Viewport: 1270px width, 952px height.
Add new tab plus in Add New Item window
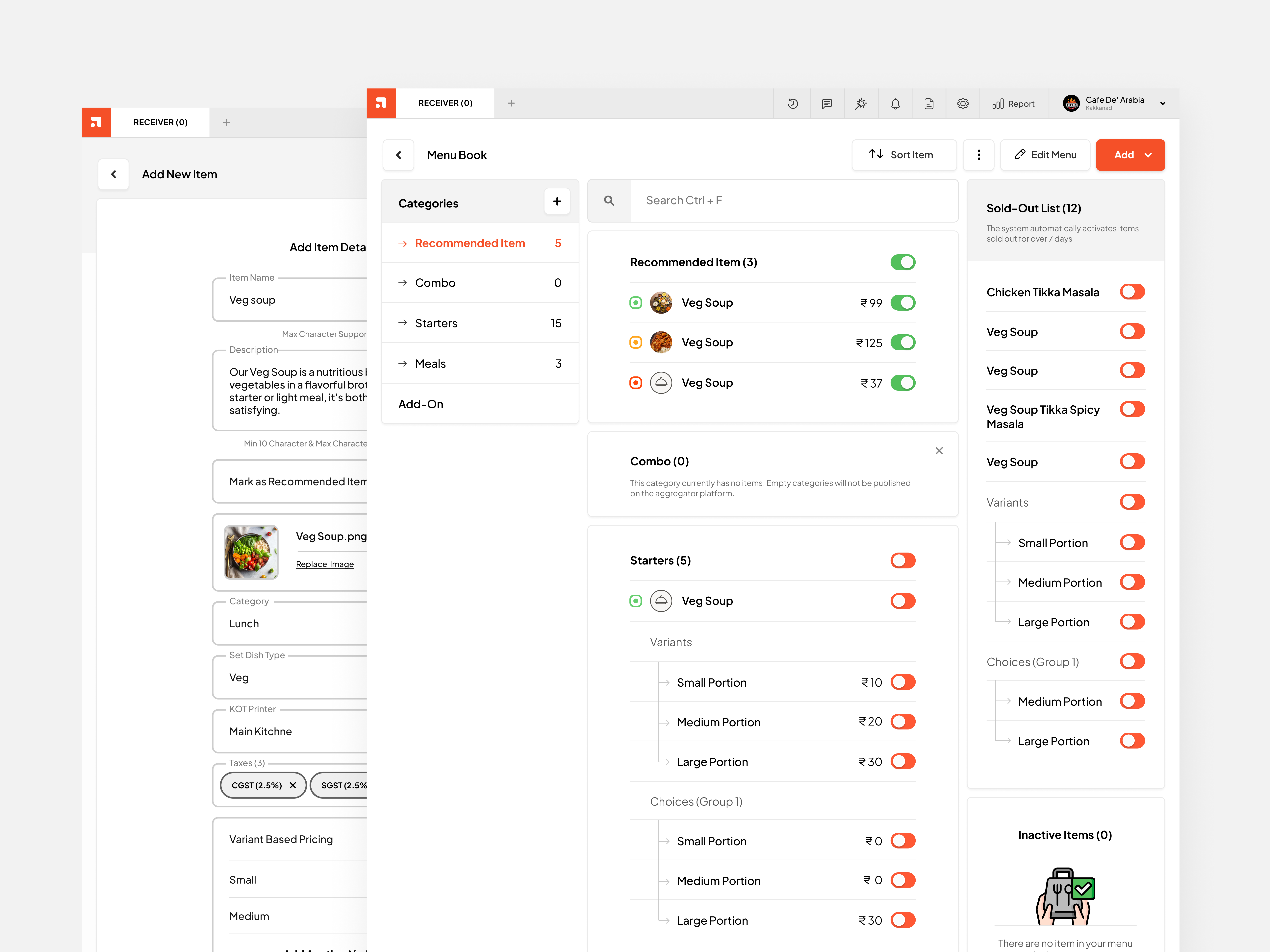click(226, 122)
